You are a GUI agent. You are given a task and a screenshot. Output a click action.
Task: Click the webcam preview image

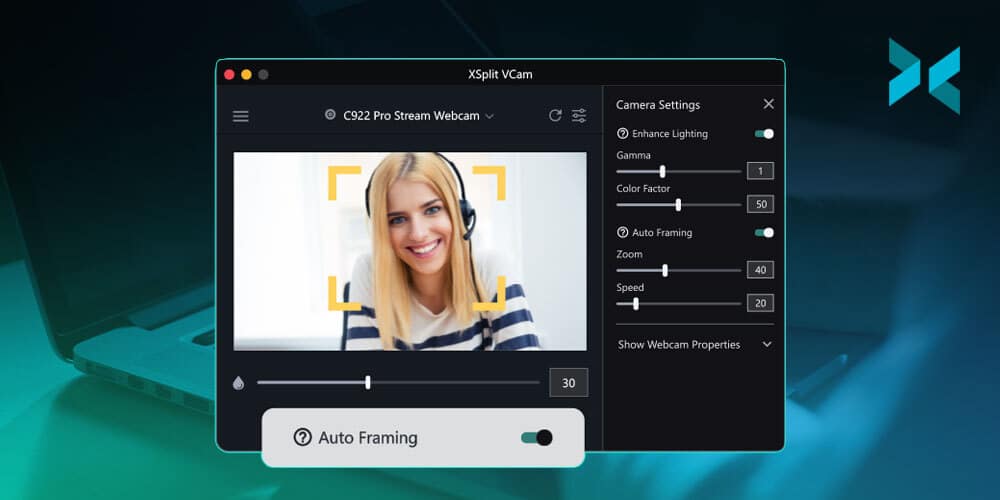coord(410,251)
